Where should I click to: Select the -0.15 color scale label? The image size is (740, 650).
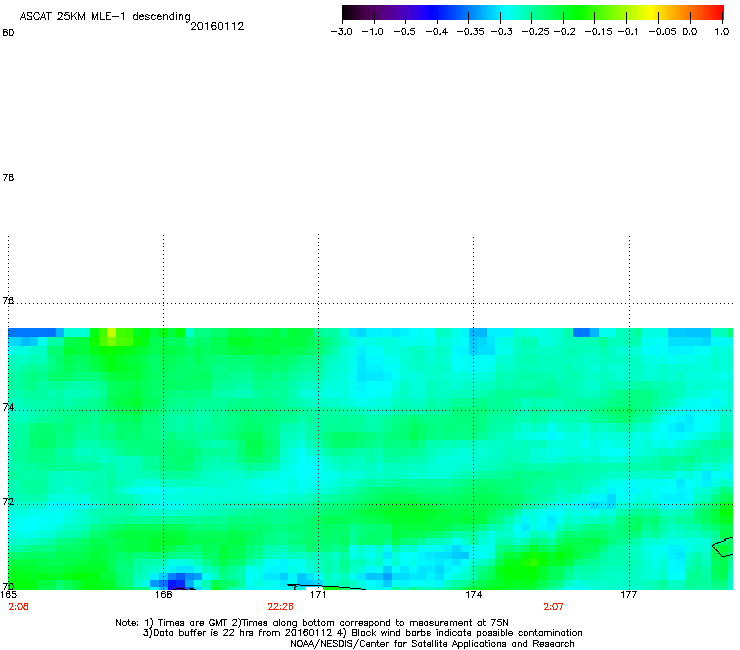[x=598, y=32]
